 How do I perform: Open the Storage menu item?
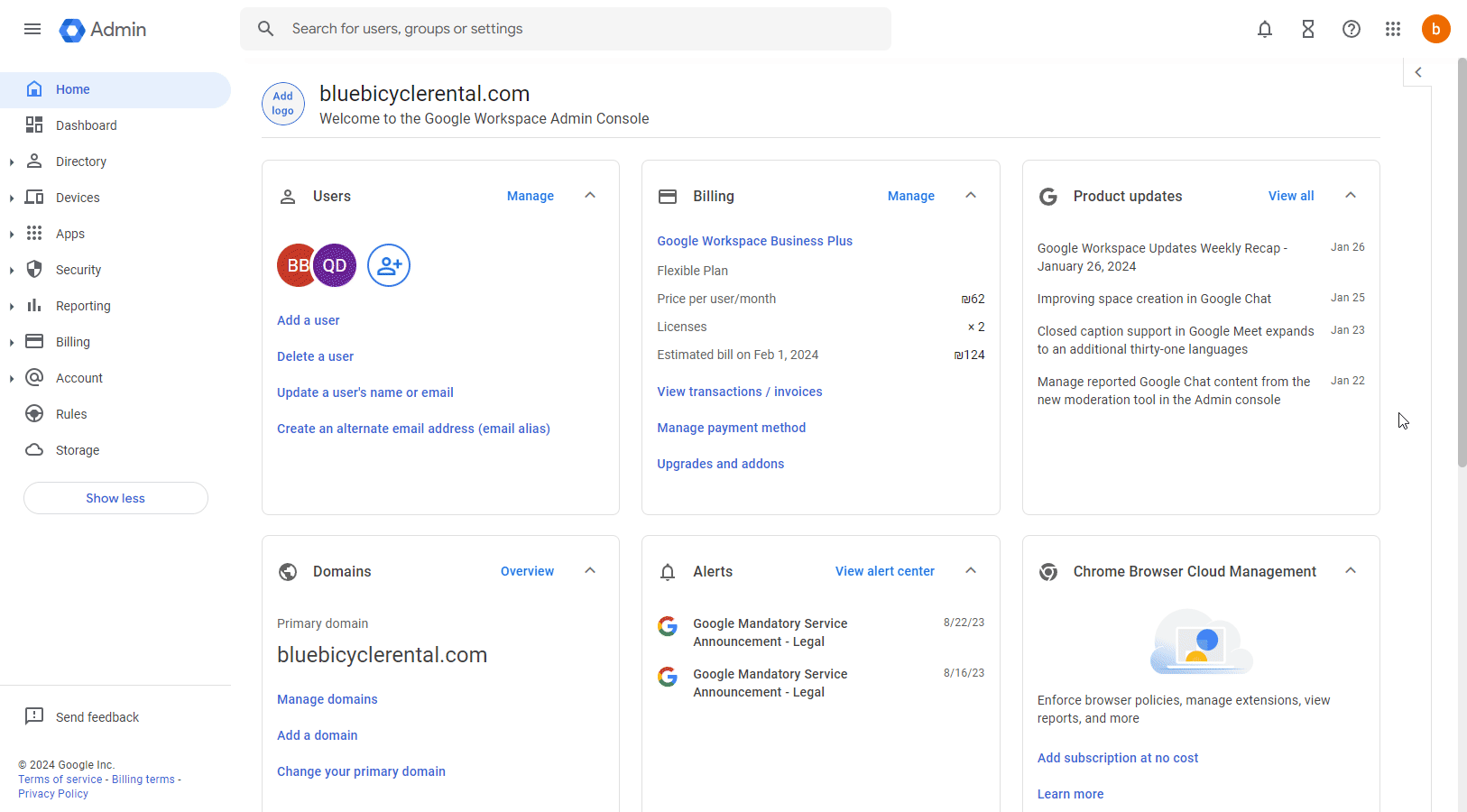[x=115, y=450]
